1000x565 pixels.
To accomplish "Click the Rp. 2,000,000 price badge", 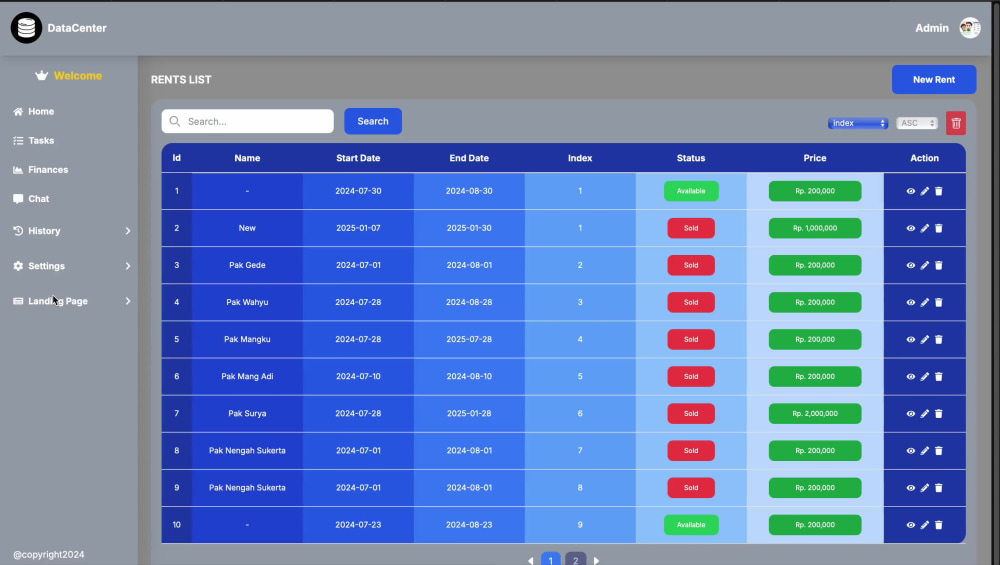I will tap(815, 414).
